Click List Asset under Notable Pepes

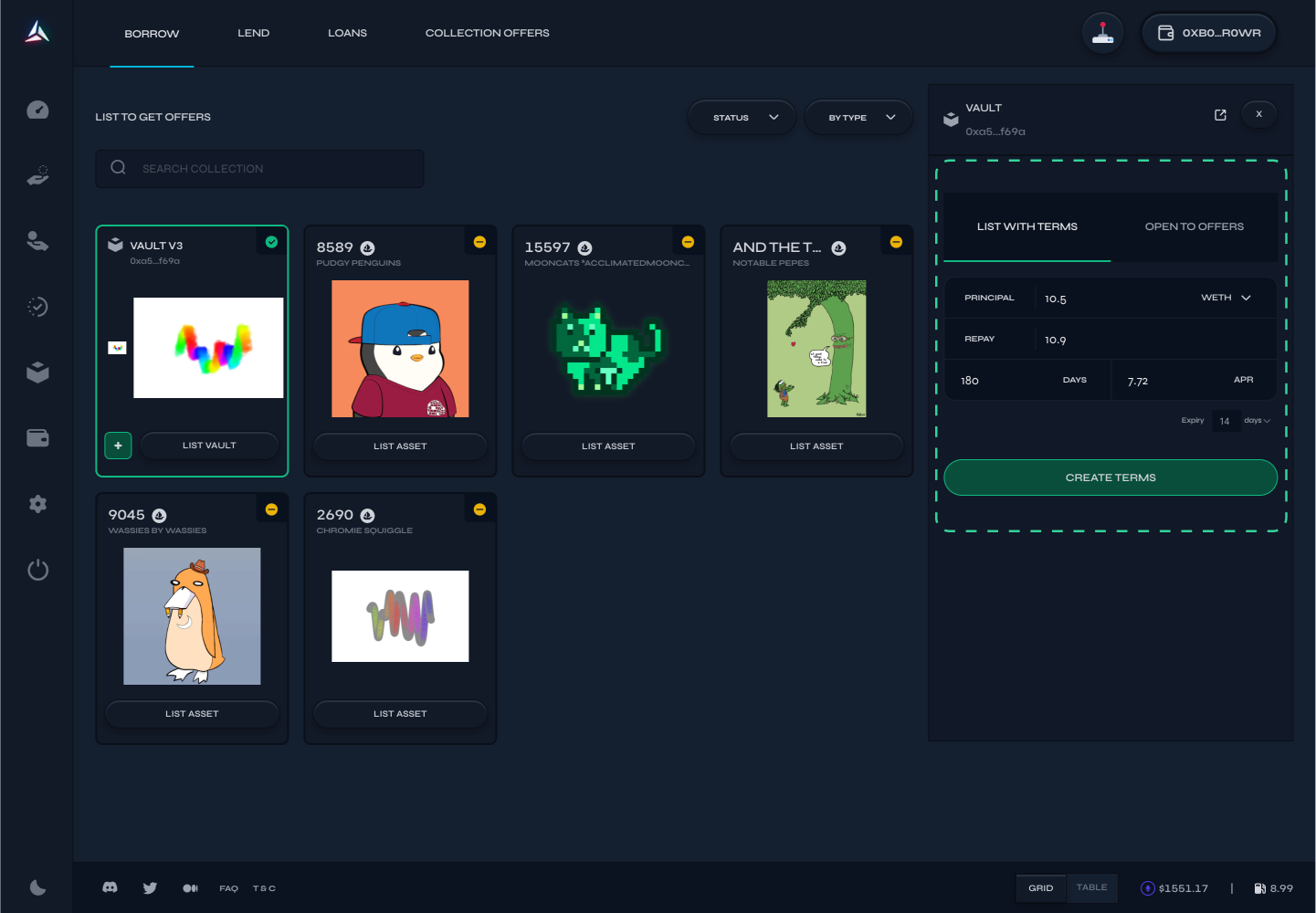point(816,446)
